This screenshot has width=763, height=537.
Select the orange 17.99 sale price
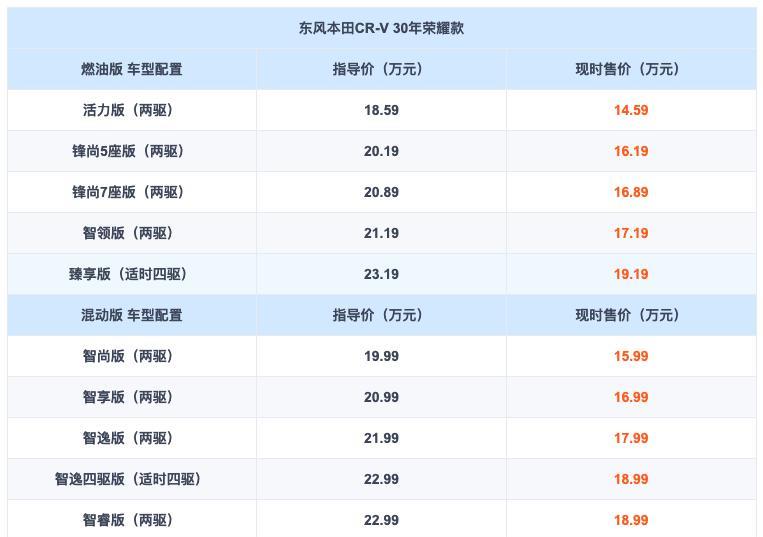(631, 438)
